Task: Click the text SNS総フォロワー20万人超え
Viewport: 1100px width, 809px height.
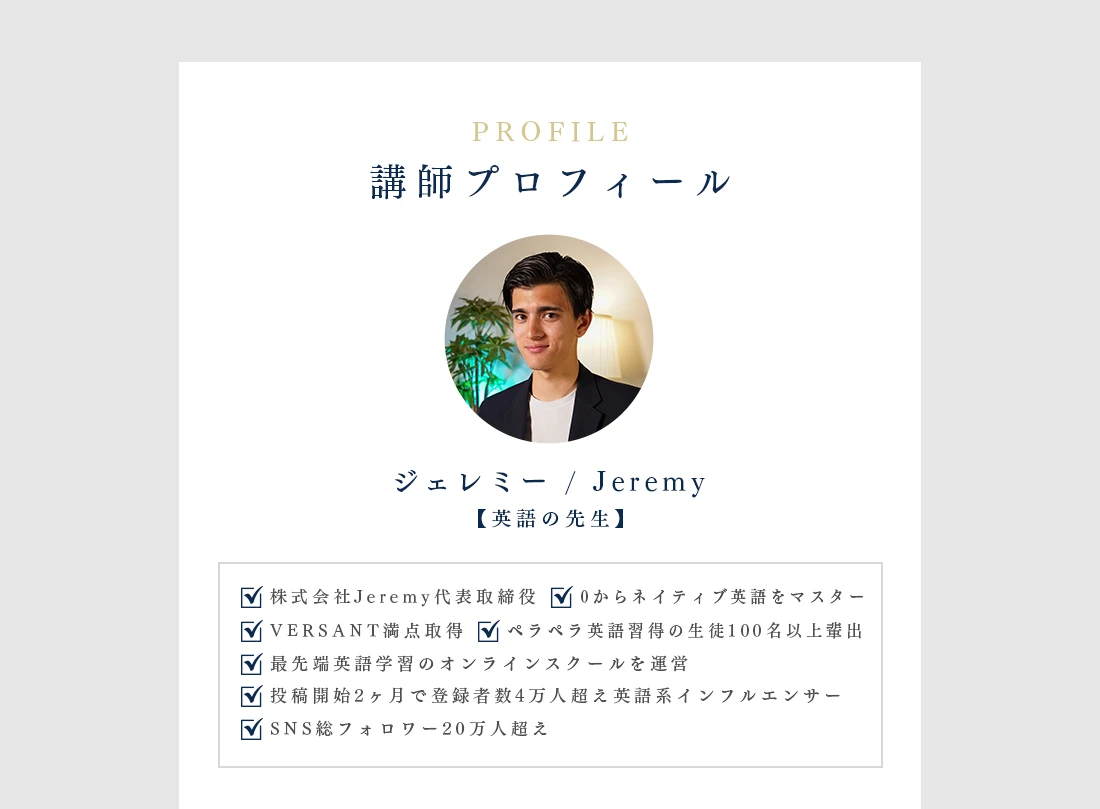Action: (x=408, y=729)
